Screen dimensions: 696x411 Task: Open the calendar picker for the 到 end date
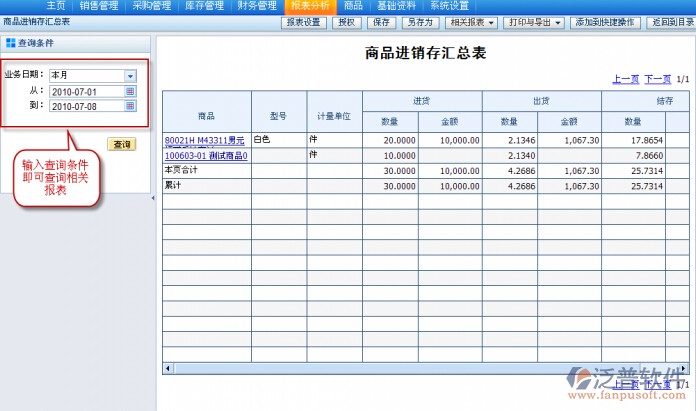(x=130, y=106)
